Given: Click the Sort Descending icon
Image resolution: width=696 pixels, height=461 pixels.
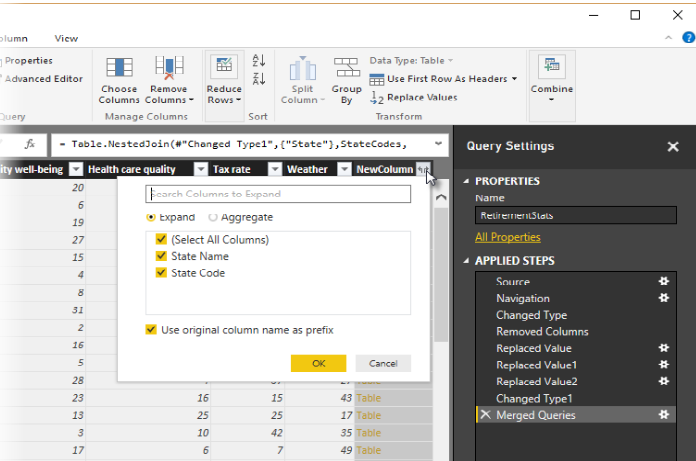Looking at the screenshot, I should point(260,79).
